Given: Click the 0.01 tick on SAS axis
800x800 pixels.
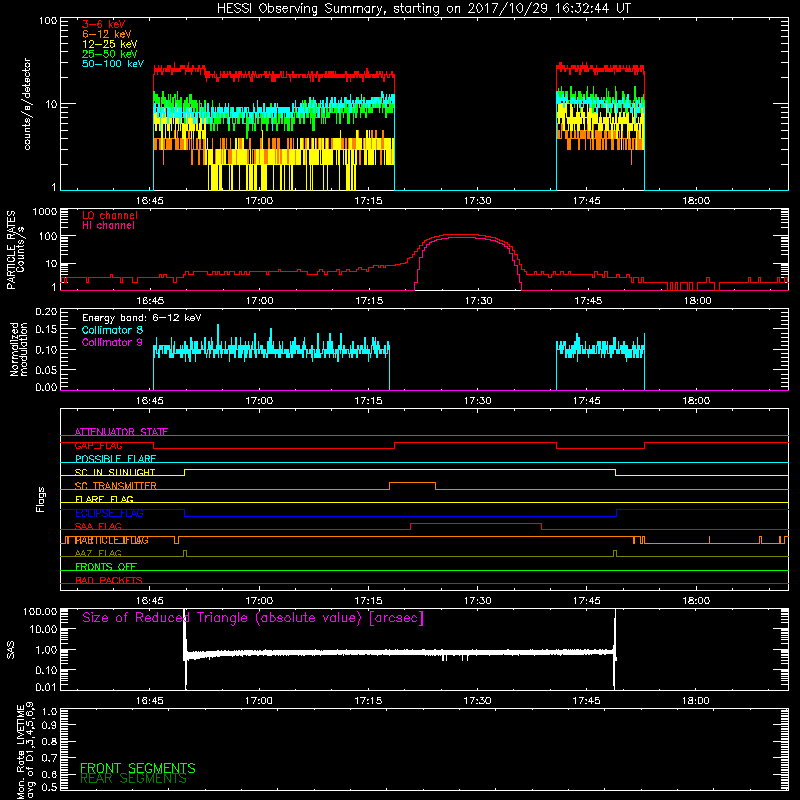Looking at the screenshot, I should [46, 687].
